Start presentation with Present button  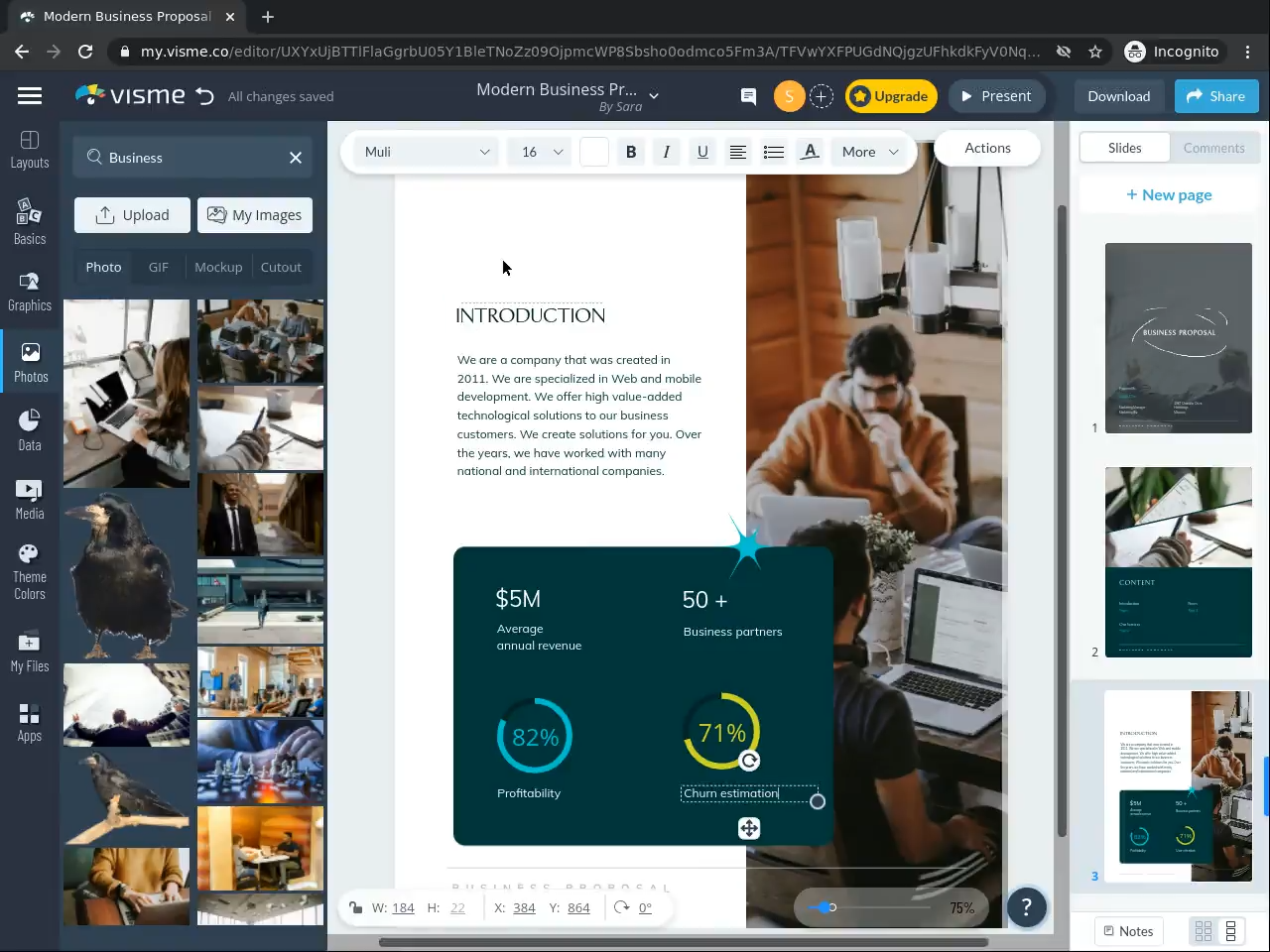point(996,96)
